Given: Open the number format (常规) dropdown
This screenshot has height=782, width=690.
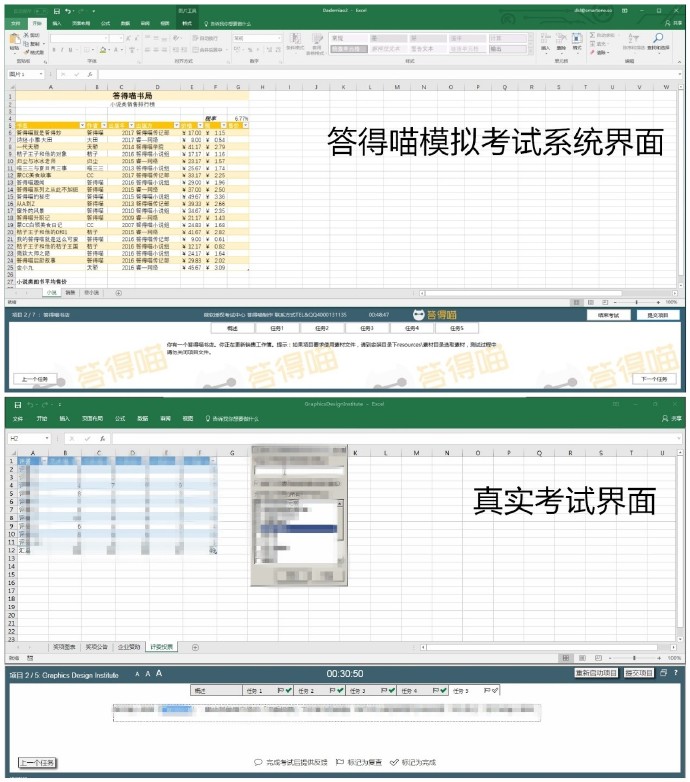Looking at the screenshot, I should (279, 38).
